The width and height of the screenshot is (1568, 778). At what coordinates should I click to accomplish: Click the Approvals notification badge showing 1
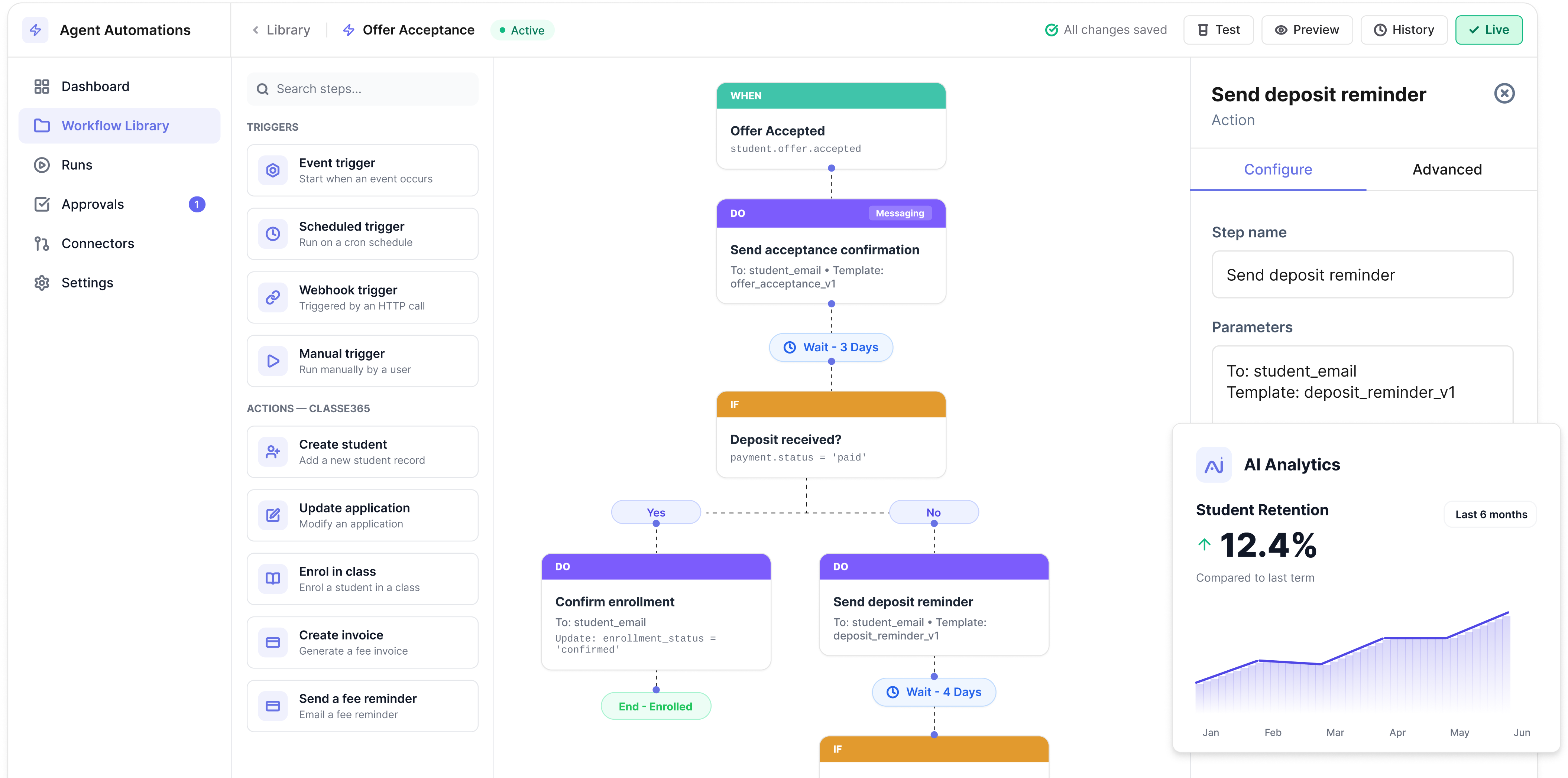click(x=197, y=204)
